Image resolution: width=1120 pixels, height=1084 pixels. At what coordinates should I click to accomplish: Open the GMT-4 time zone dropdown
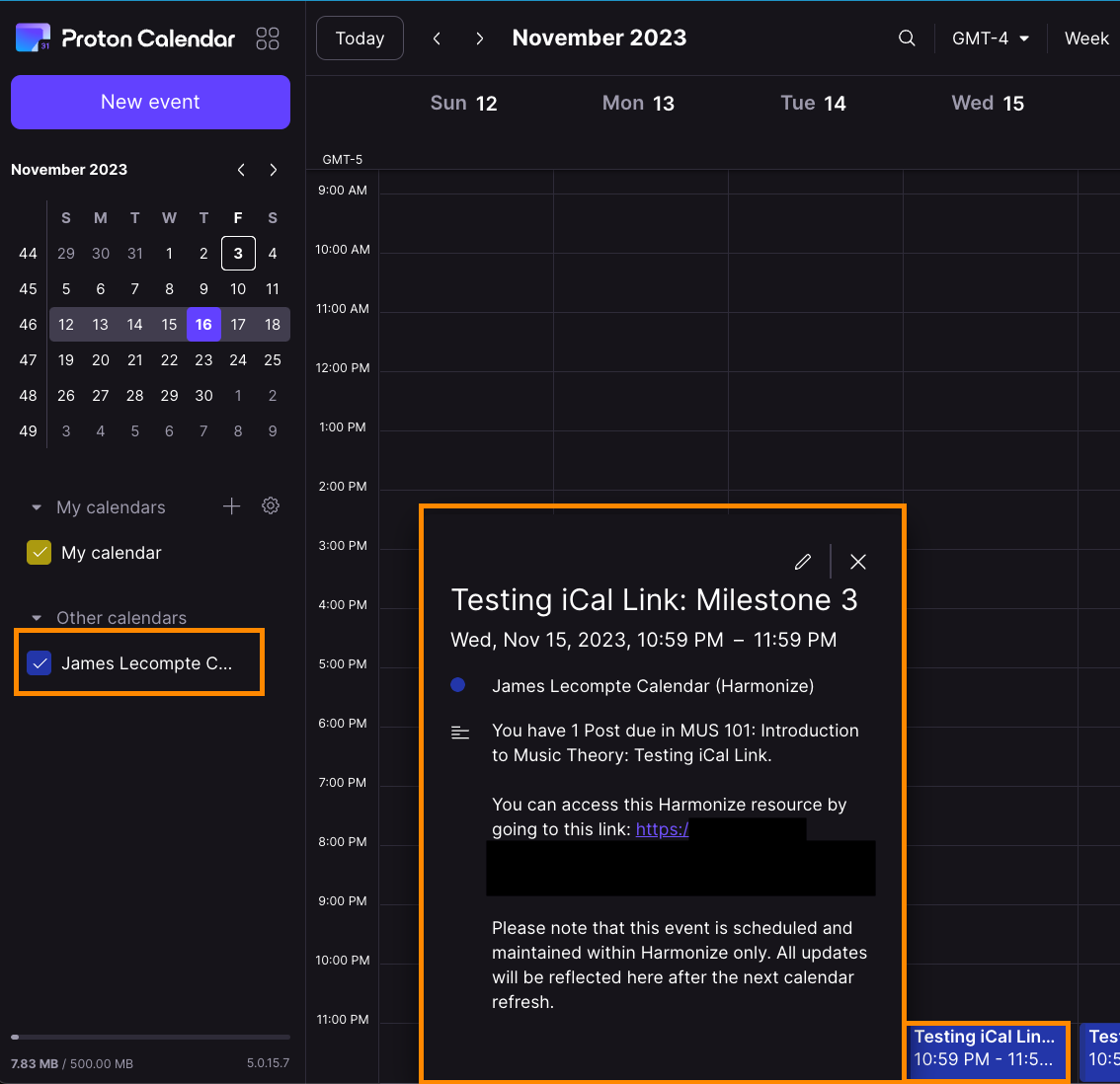point(990,39)
